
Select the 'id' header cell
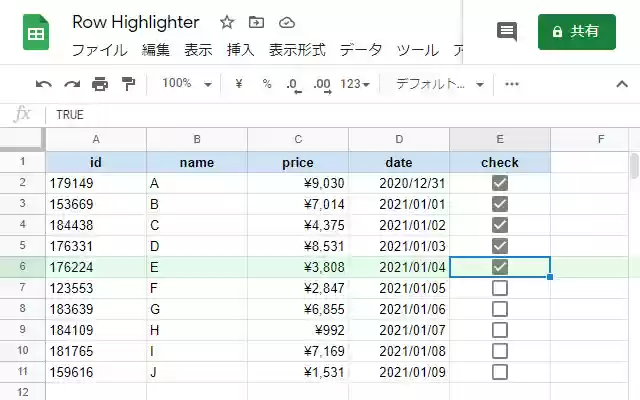(96, 162)
